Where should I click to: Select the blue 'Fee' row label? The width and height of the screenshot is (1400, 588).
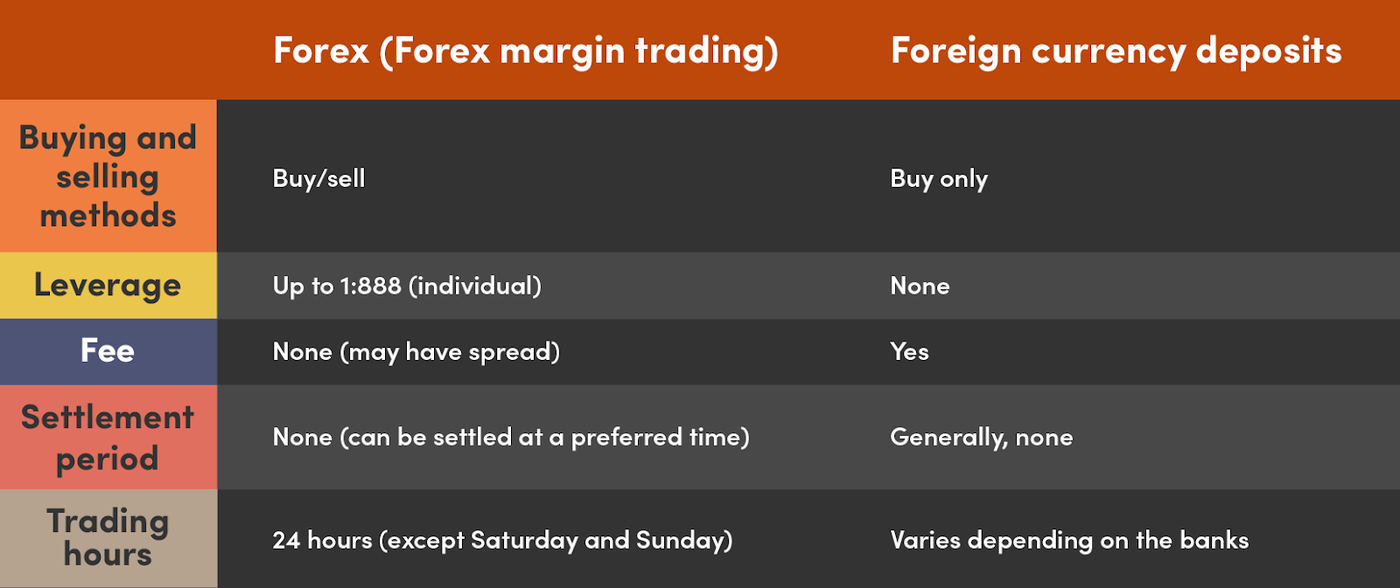[x=108, y=352]
